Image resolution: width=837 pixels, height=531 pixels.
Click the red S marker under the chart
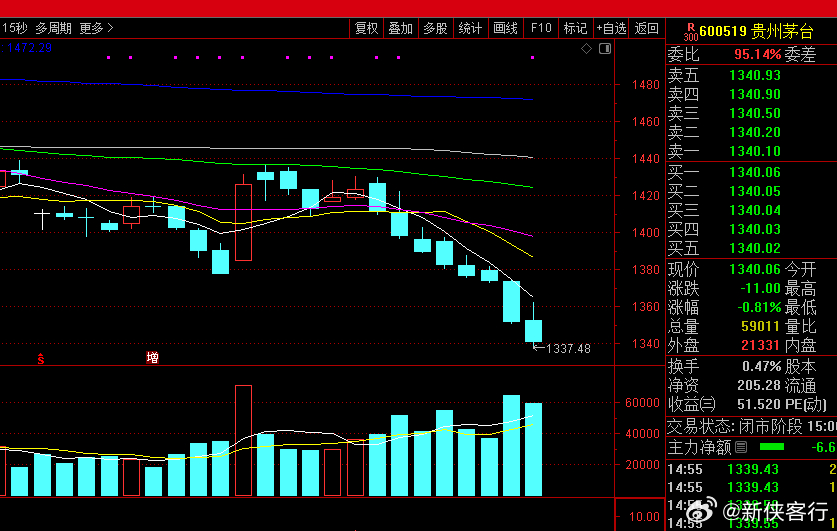(x=41, y=359)
